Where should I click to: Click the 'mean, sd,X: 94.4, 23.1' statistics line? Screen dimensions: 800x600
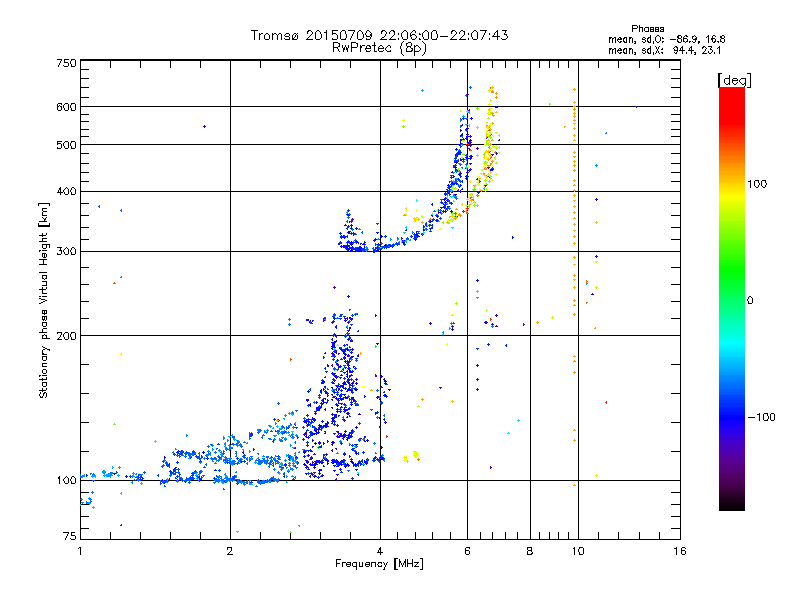(x=664, y=50)
